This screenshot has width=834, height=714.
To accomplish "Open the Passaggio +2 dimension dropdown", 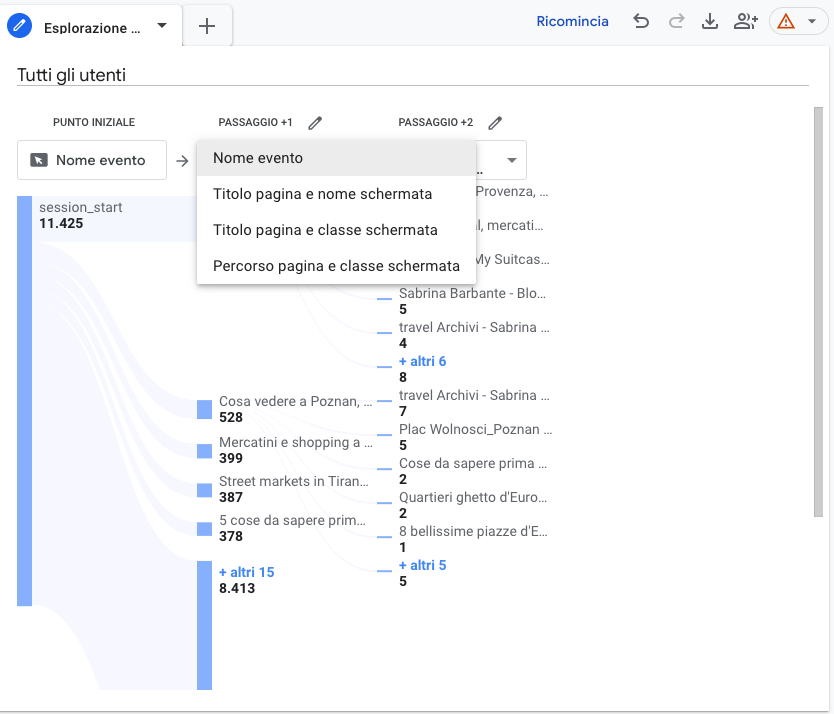I will point(511,160).
